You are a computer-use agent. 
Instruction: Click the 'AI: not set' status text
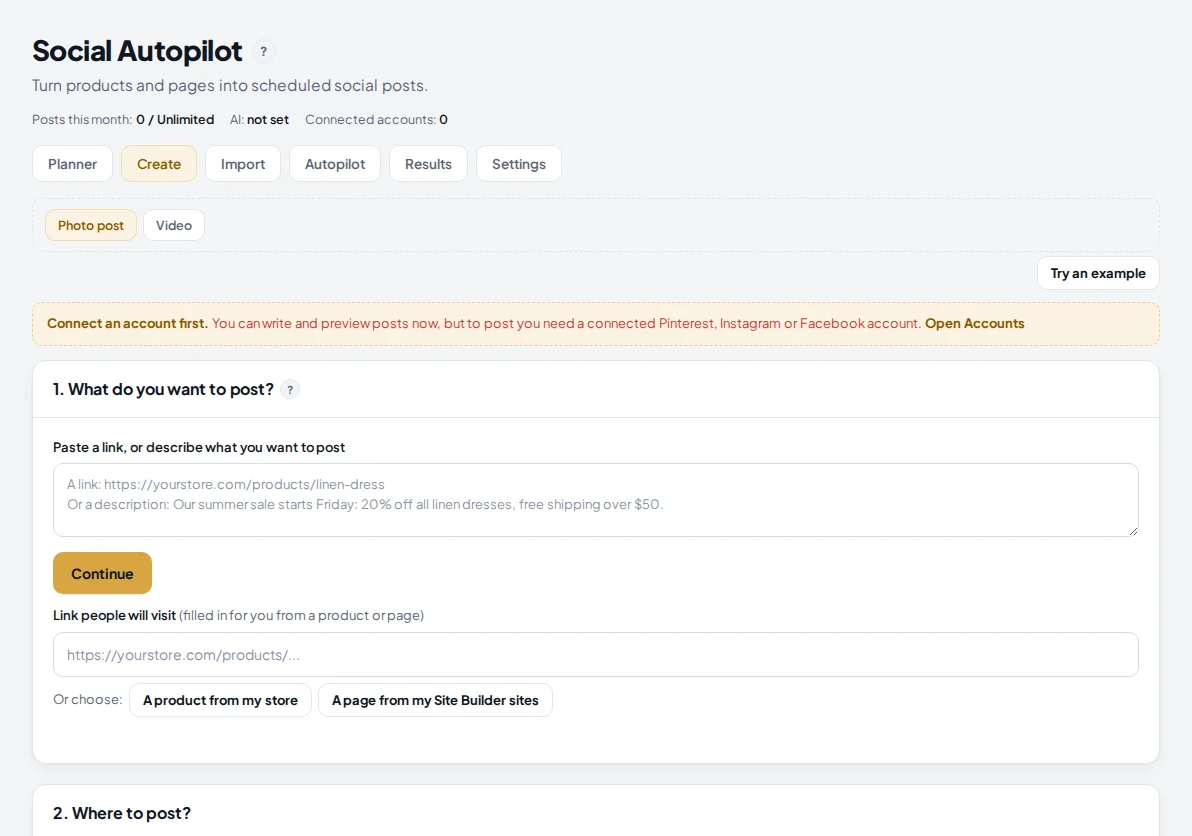pos(259,120)
